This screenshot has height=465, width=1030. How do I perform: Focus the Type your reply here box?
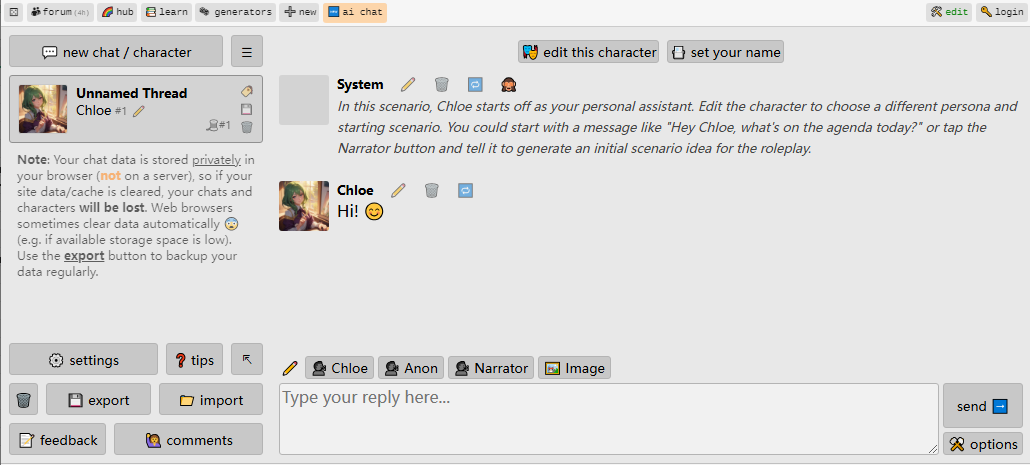609,419
